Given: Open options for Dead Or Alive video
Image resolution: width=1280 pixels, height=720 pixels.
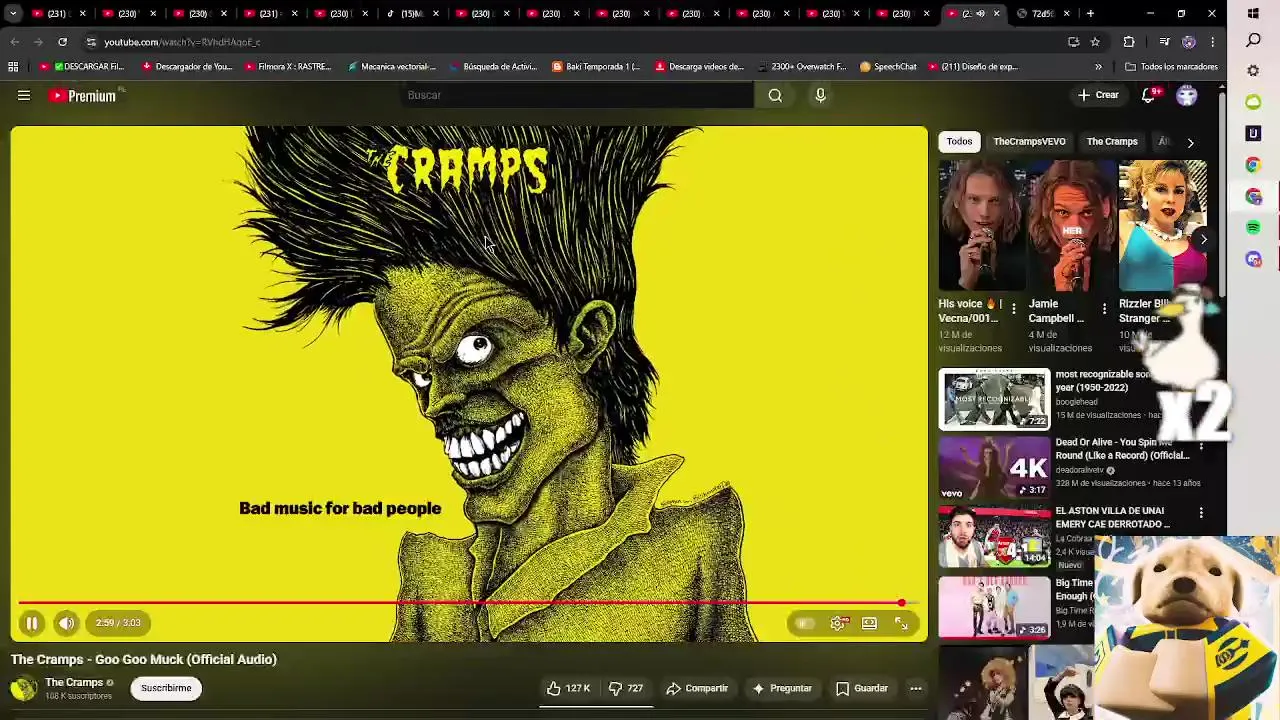Looking at the screenshot, I should coord(1201,446).
